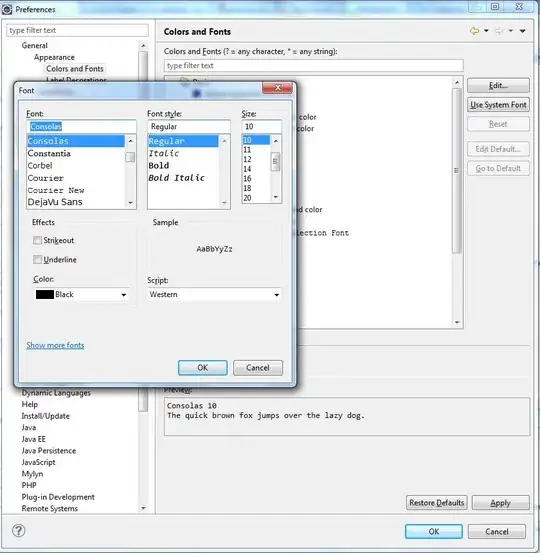This screenshot has height=553, width=540.
Task: Select Java Persistence in the tree
Action: tap(49, 450)
